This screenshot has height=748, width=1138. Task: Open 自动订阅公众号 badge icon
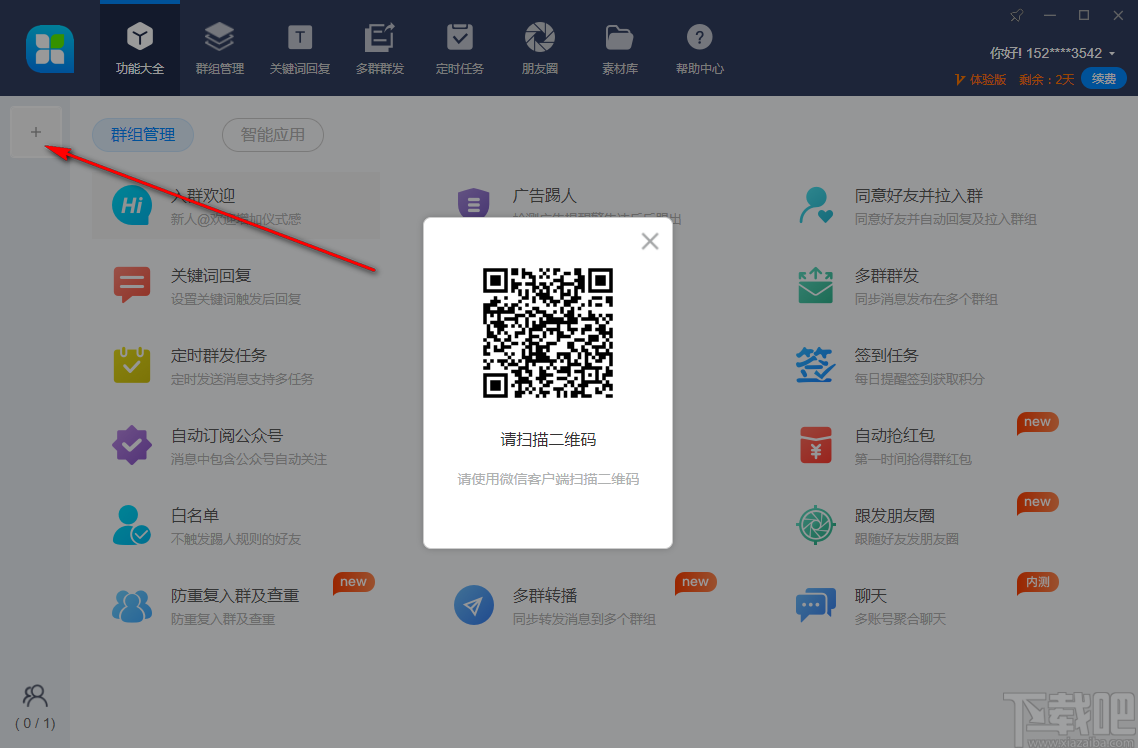click(132, 445)
